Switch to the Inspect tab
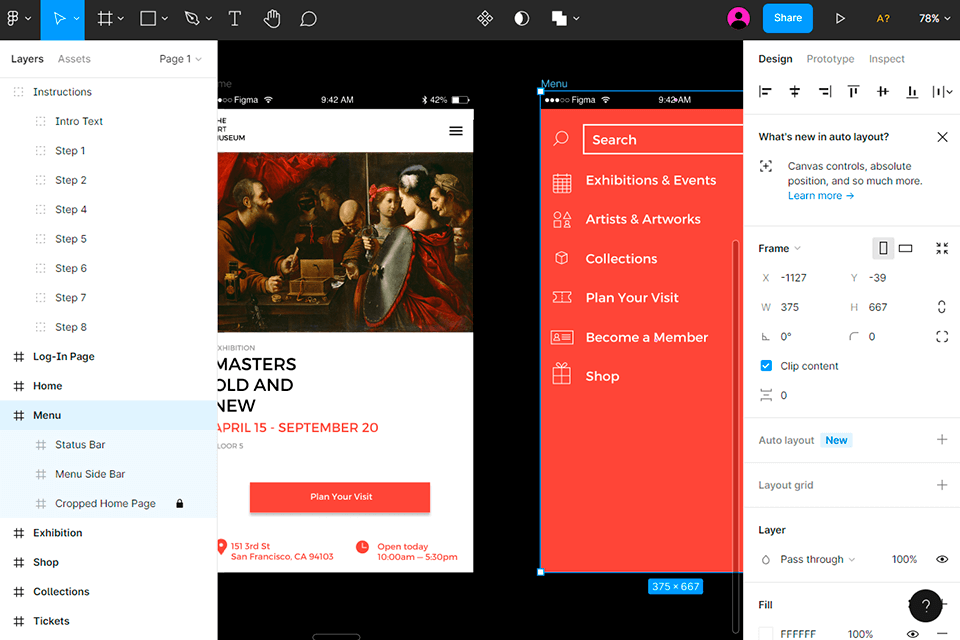960x640 pixels. [887, 59]
